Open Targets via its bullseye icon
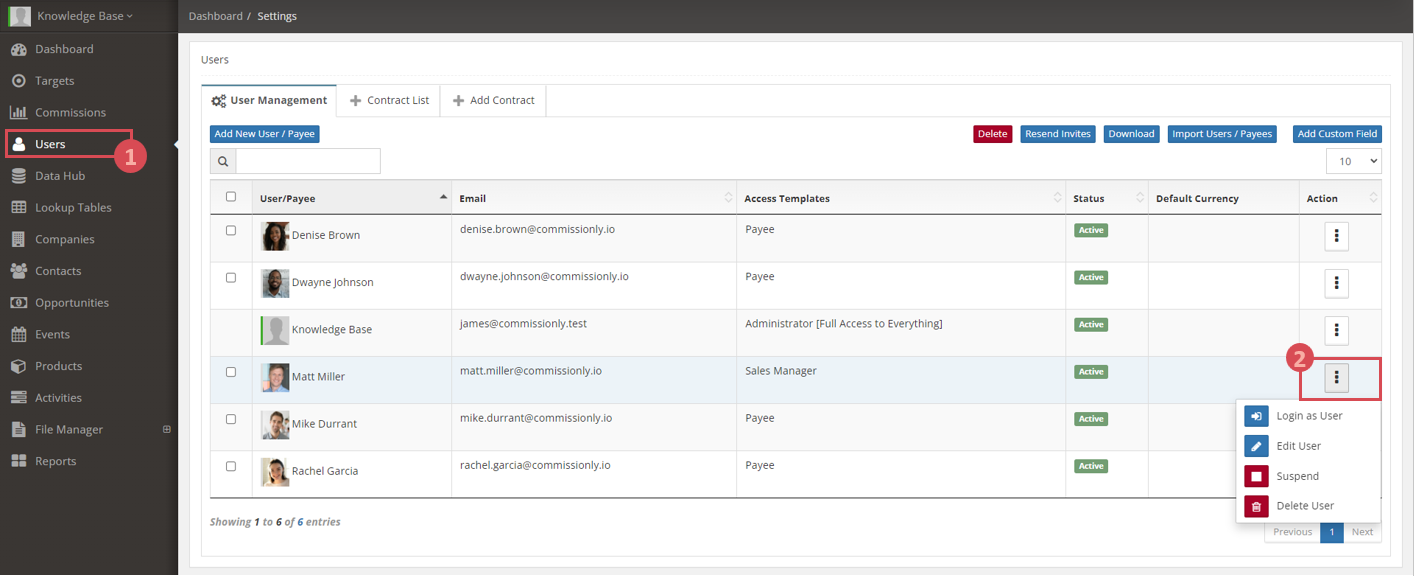Screen dimensions: 1414x576 [18, 81]
